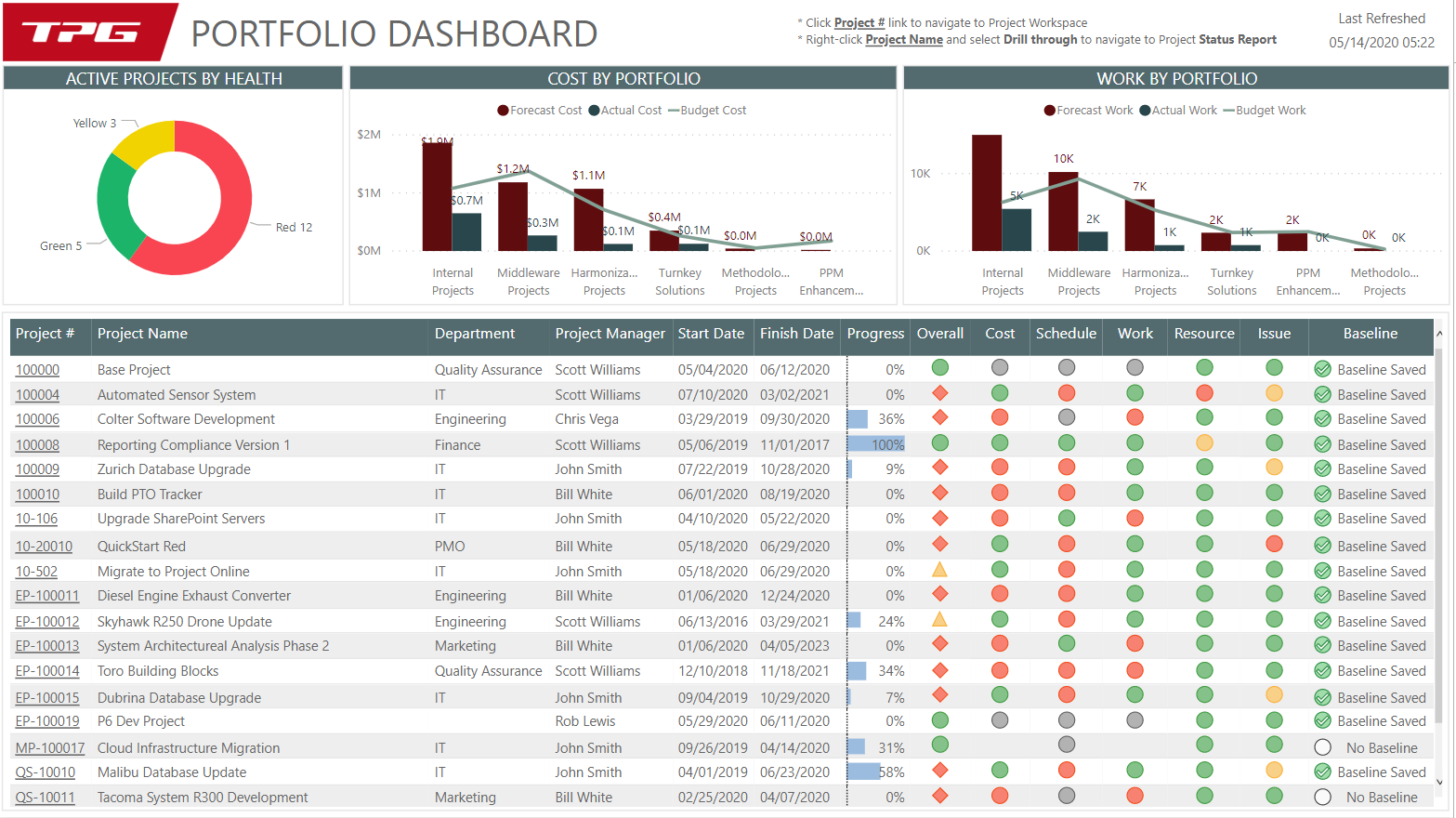
Task: Click the red Issue indicator for QuickStart Red
Action: click(x=1274, y=546)
